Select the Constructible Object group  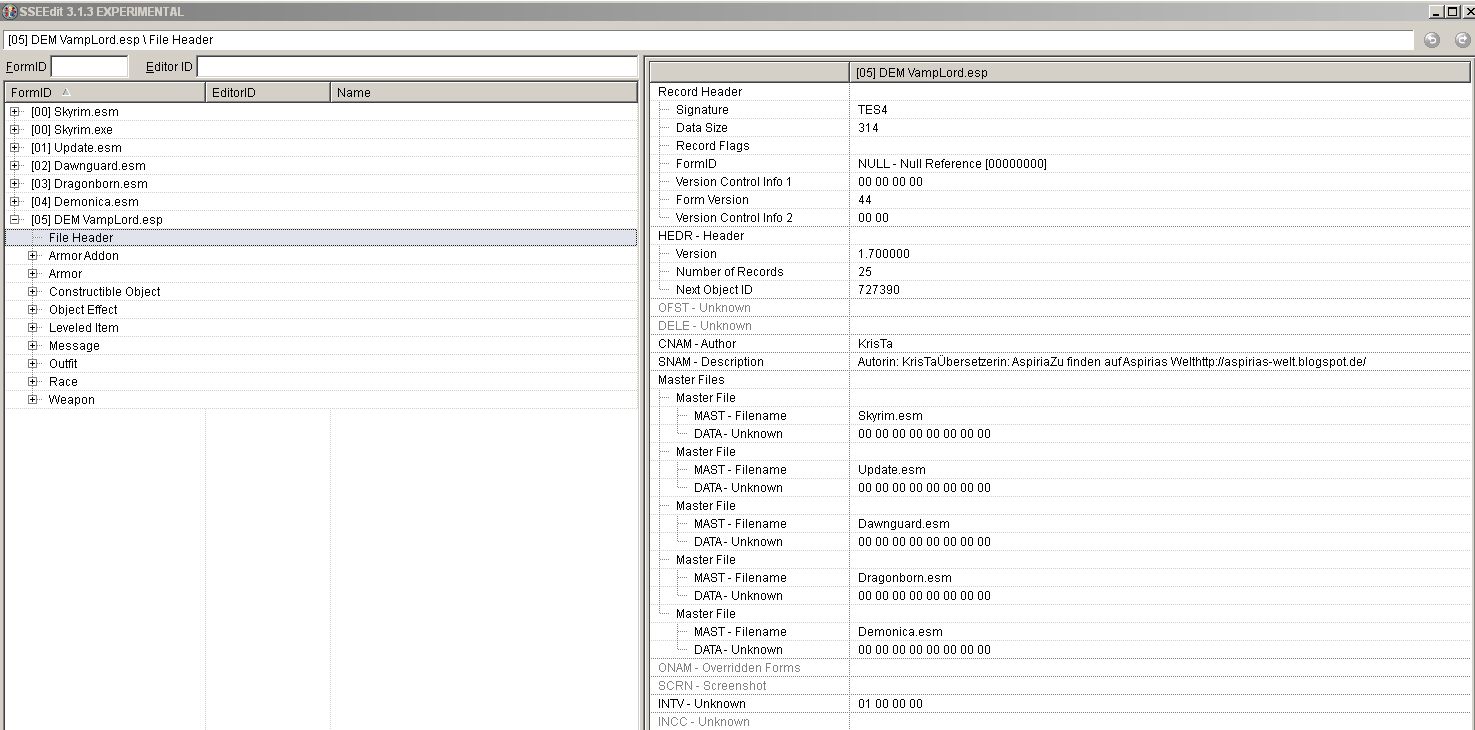point(104,292)
